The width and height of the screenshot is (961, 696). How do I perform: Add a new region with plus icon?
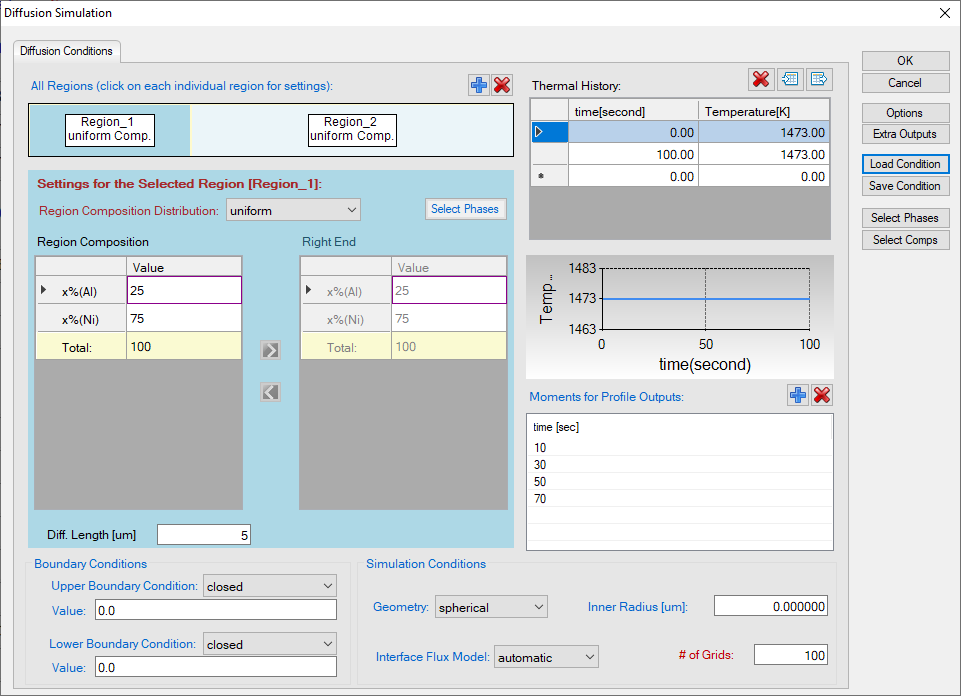tap(479, 85)
